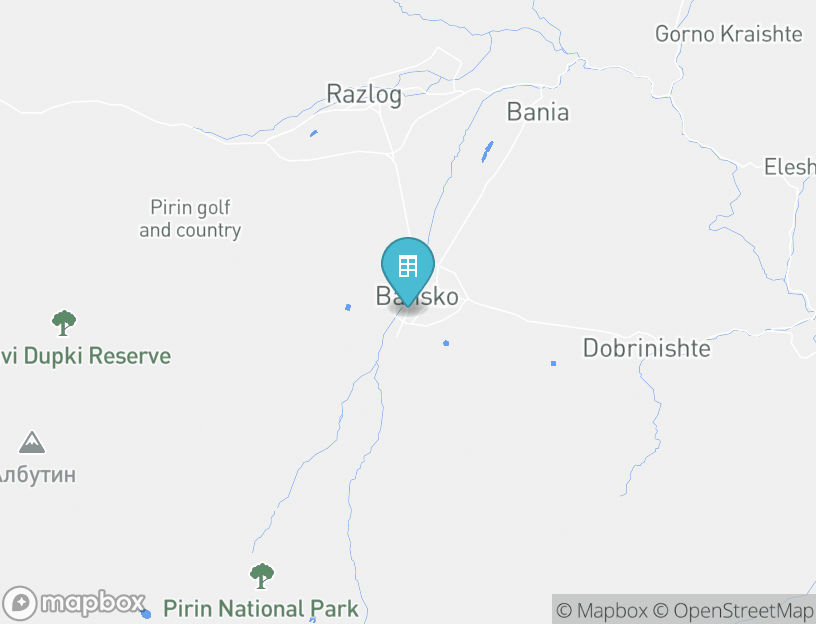Select Pirin golf and country label

(190, 219)
